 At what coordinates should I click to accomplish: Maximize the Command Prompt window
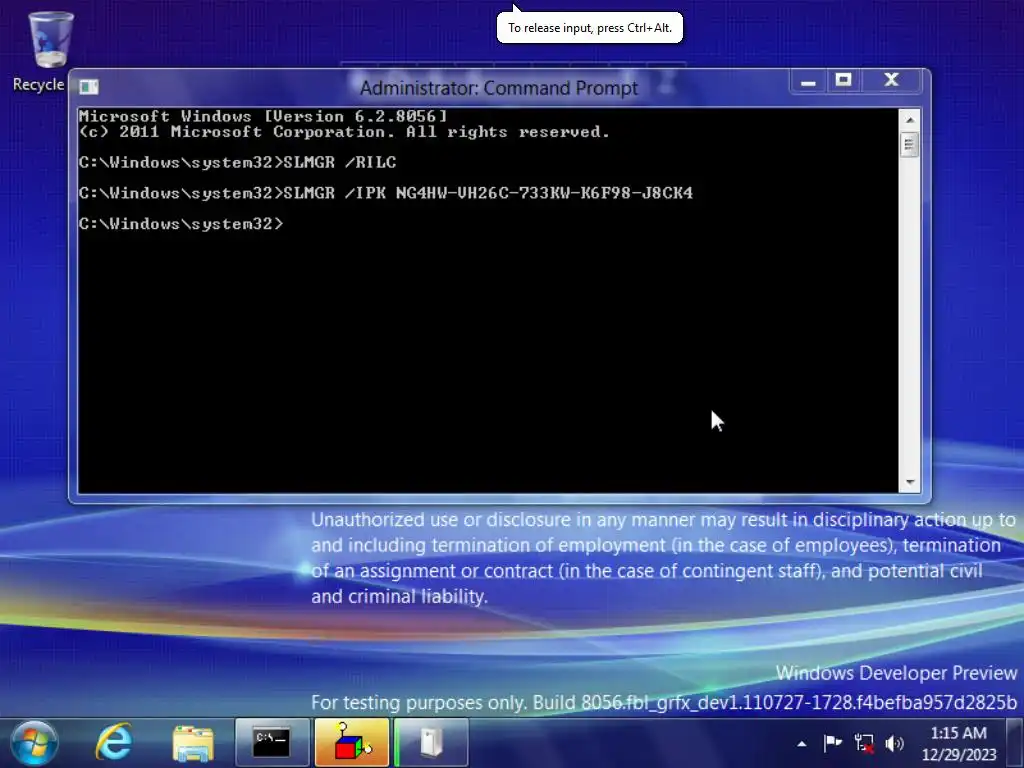pyautogui.click(x=844, y=81)
